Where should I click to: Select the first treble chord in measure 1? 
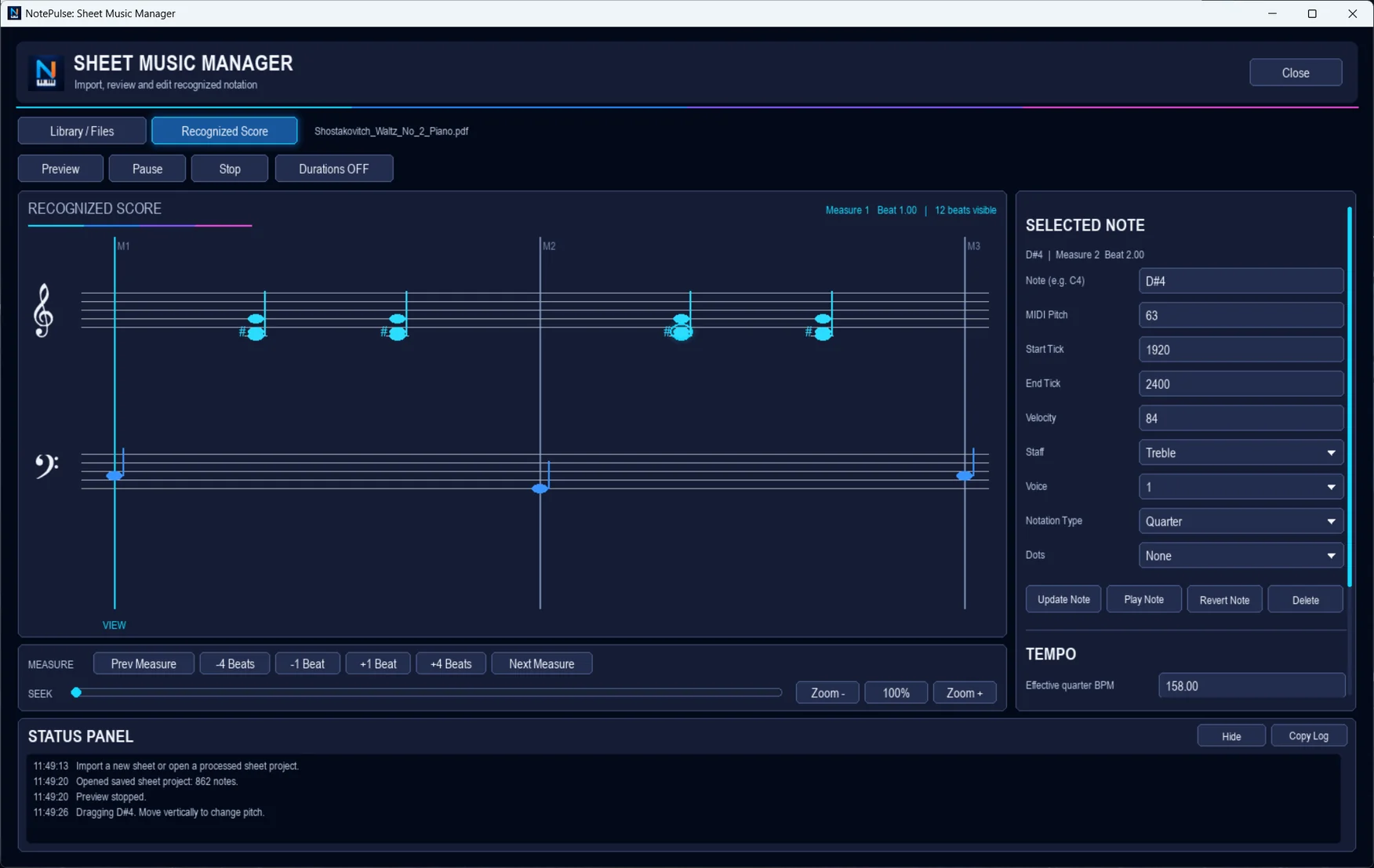click(255, 326)
